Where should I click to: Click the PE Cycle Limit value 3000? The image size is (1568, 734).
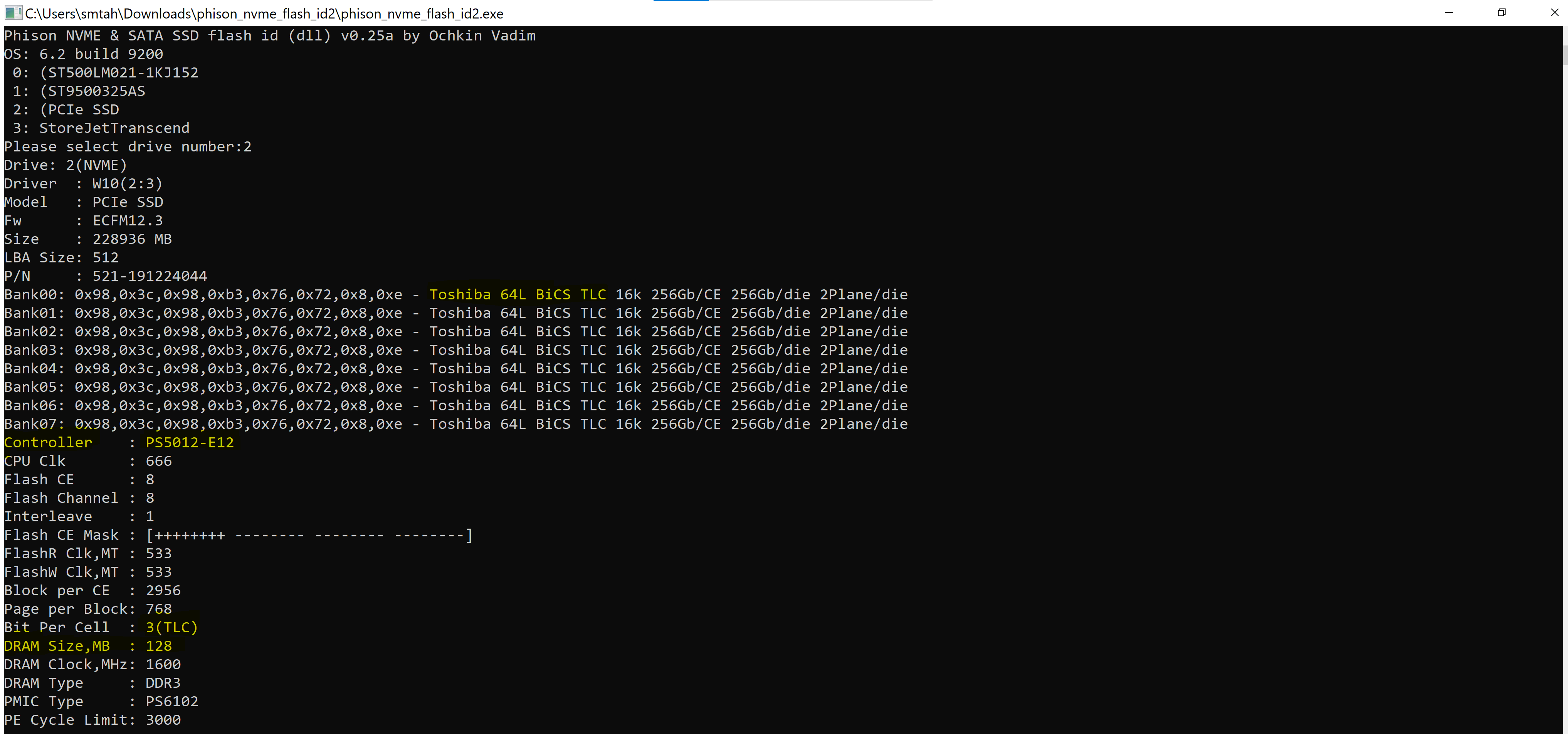point(163,720)
